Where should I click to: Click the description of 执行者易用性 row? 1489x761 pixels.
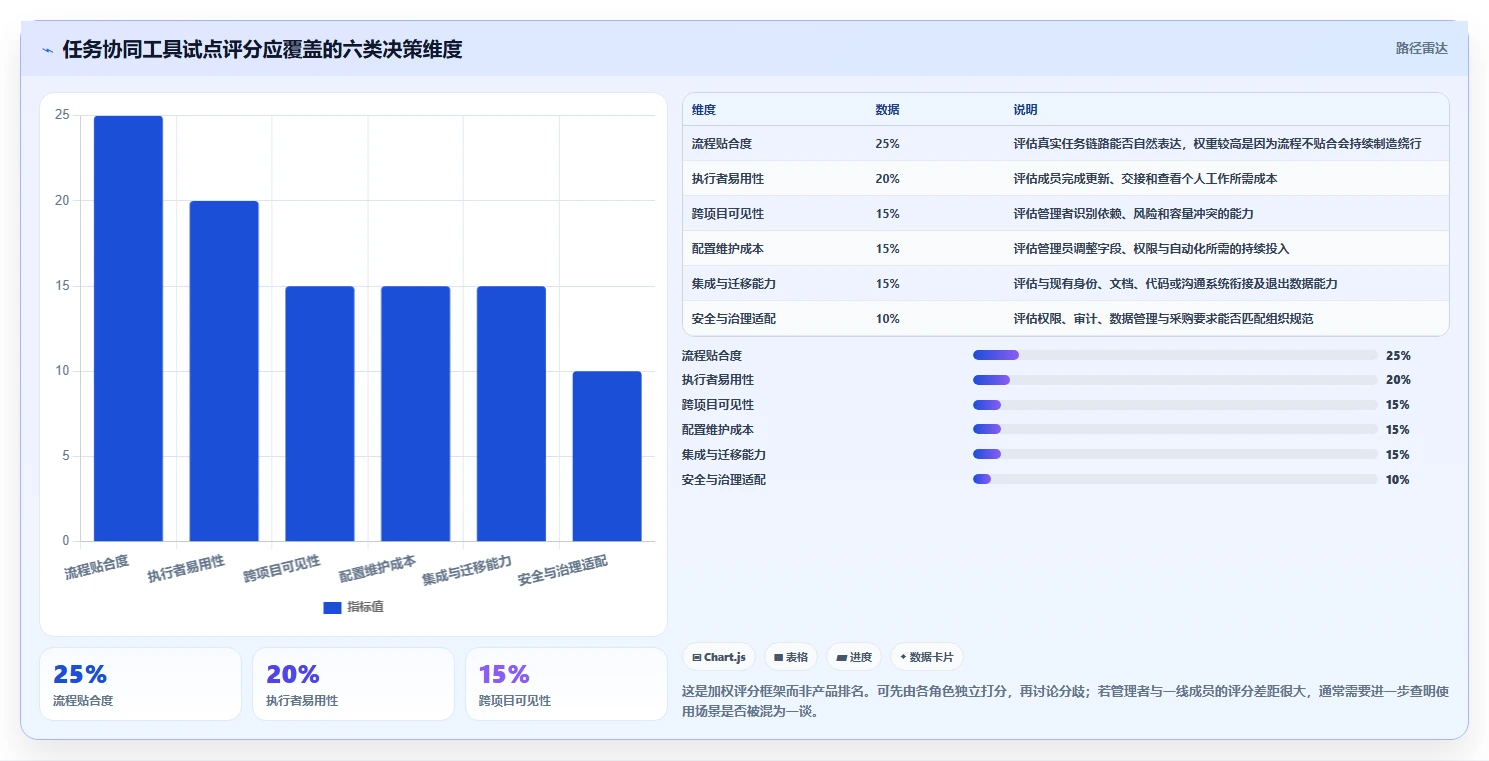(x=1145, y=179)
